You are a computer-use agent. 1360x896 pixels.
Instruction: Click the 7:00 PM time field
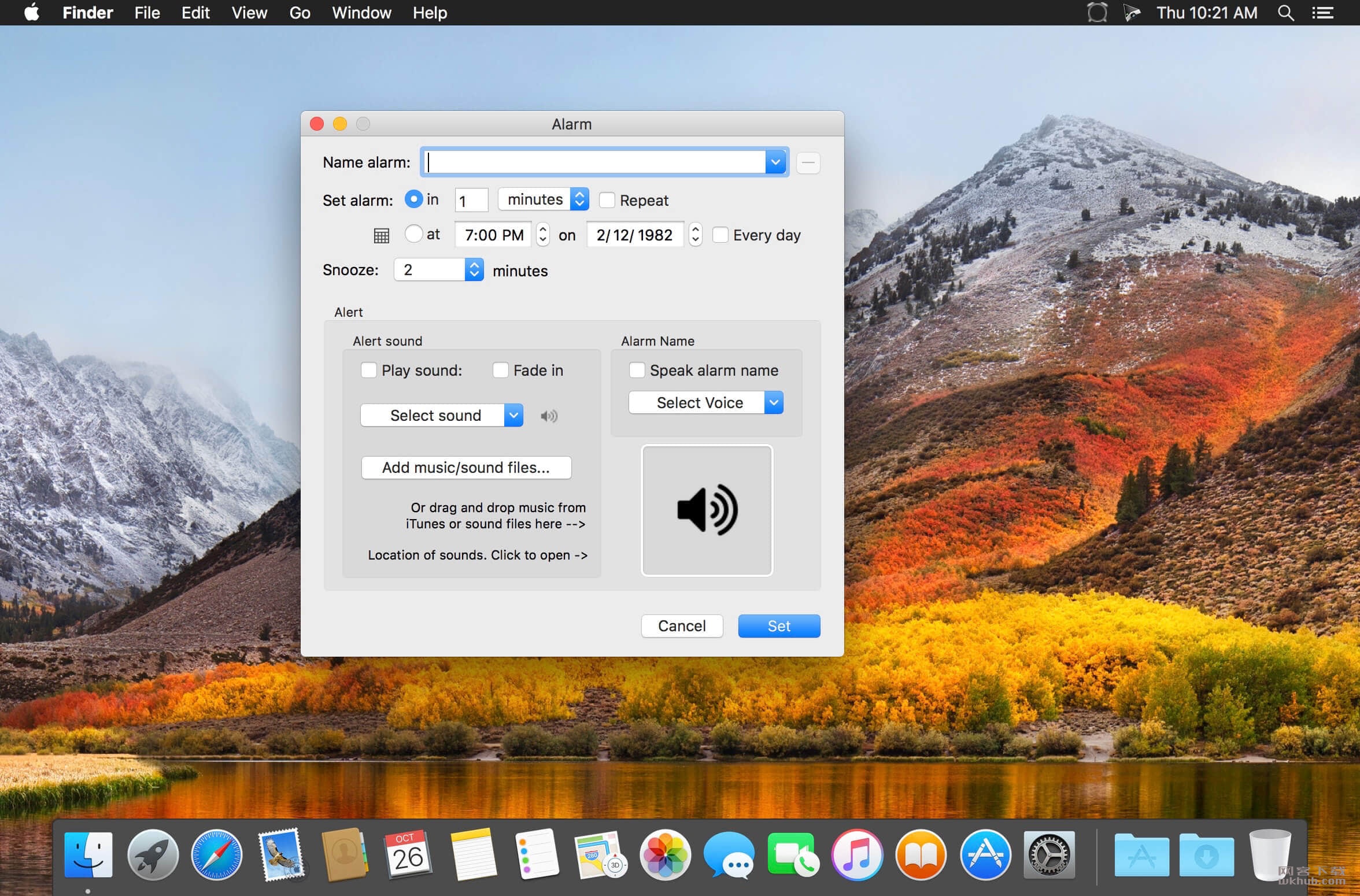(x=493, y=235)
